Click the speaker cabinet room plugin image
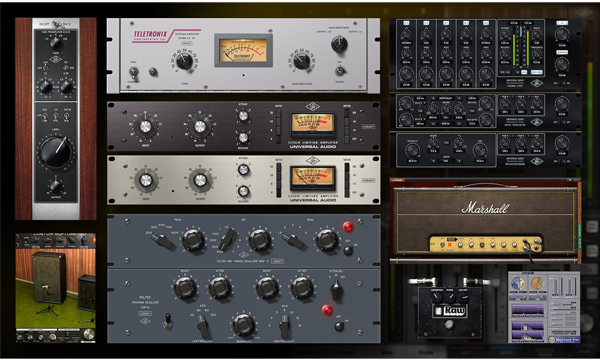Viewport: 600px width, 360px height. (x=55, y=287)
